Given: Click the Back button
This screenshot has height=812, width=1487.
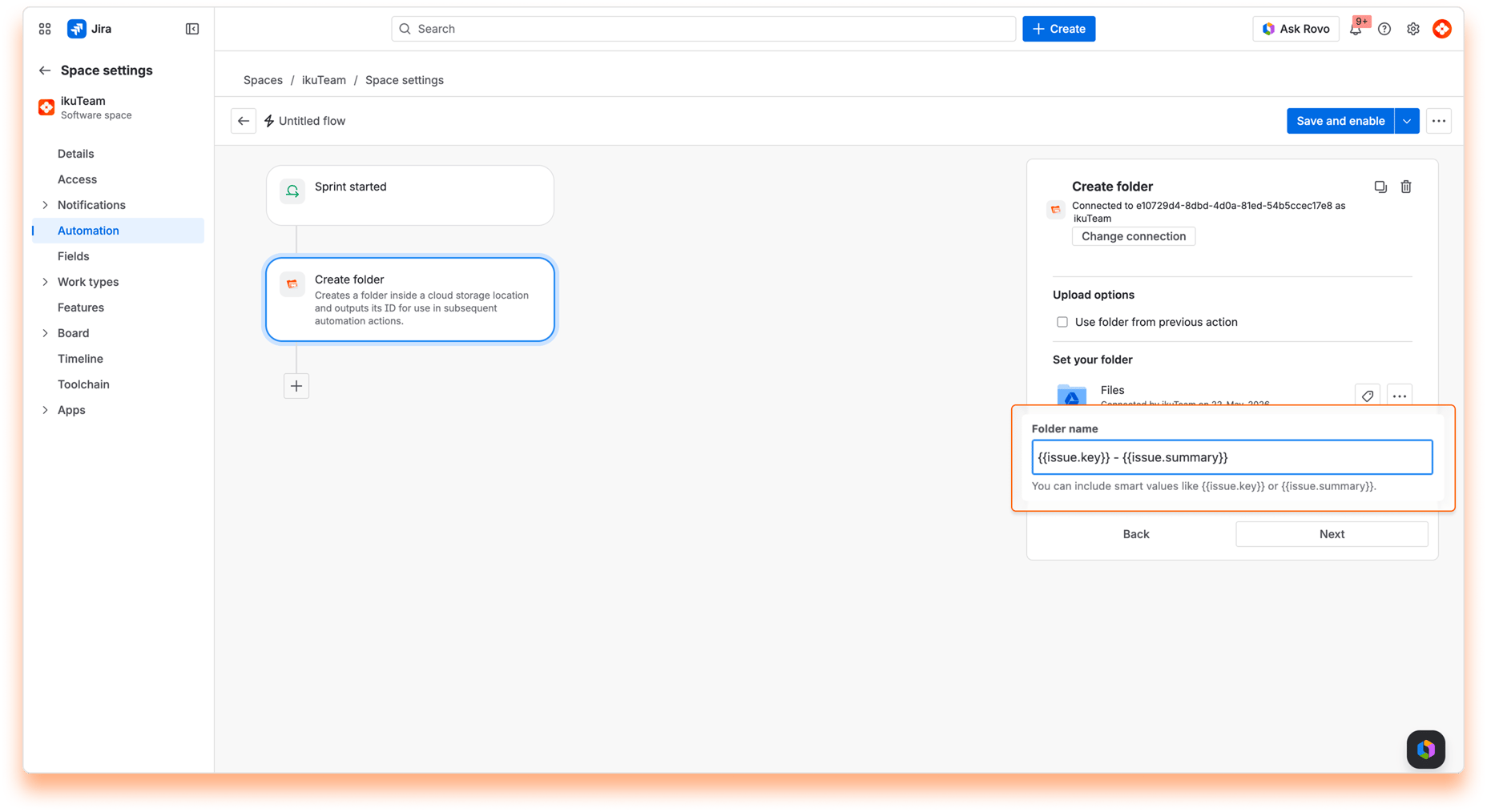Looking at the screenshot, I should [1136, 534].
